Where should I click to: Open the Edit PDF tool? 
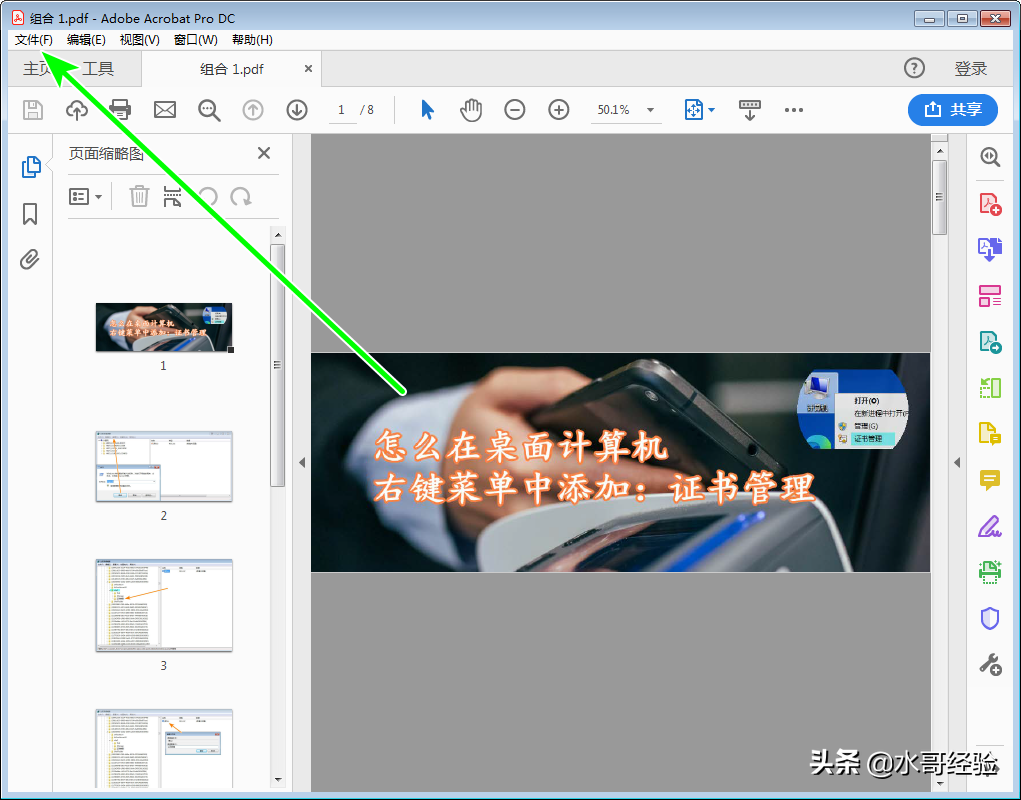[x=990, y=296]
